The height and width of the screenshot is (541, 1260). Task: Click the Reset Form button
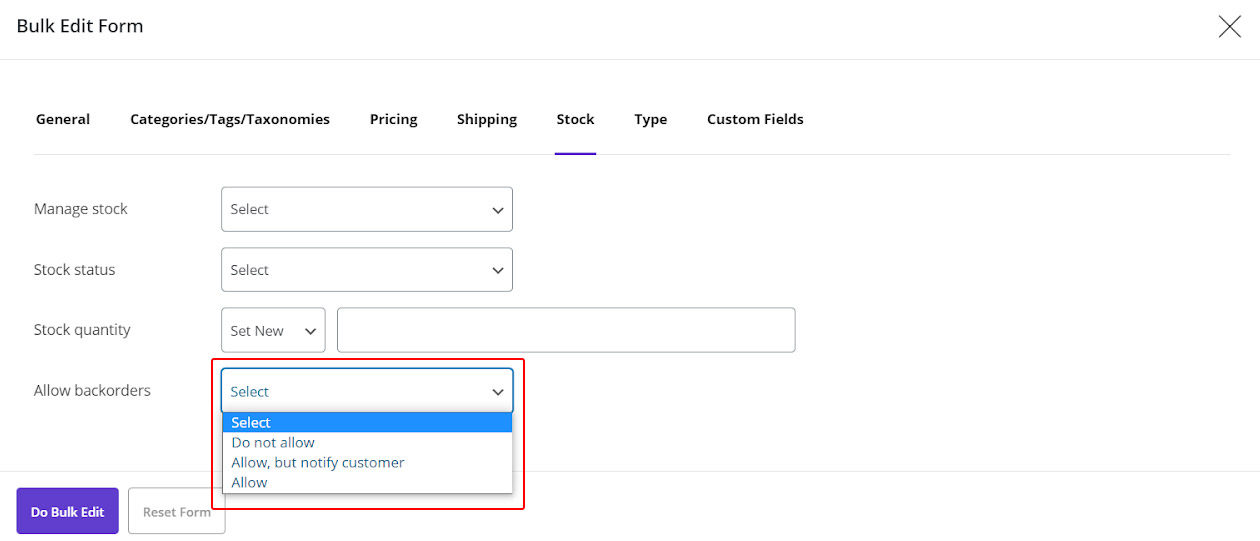click(177, 512)
